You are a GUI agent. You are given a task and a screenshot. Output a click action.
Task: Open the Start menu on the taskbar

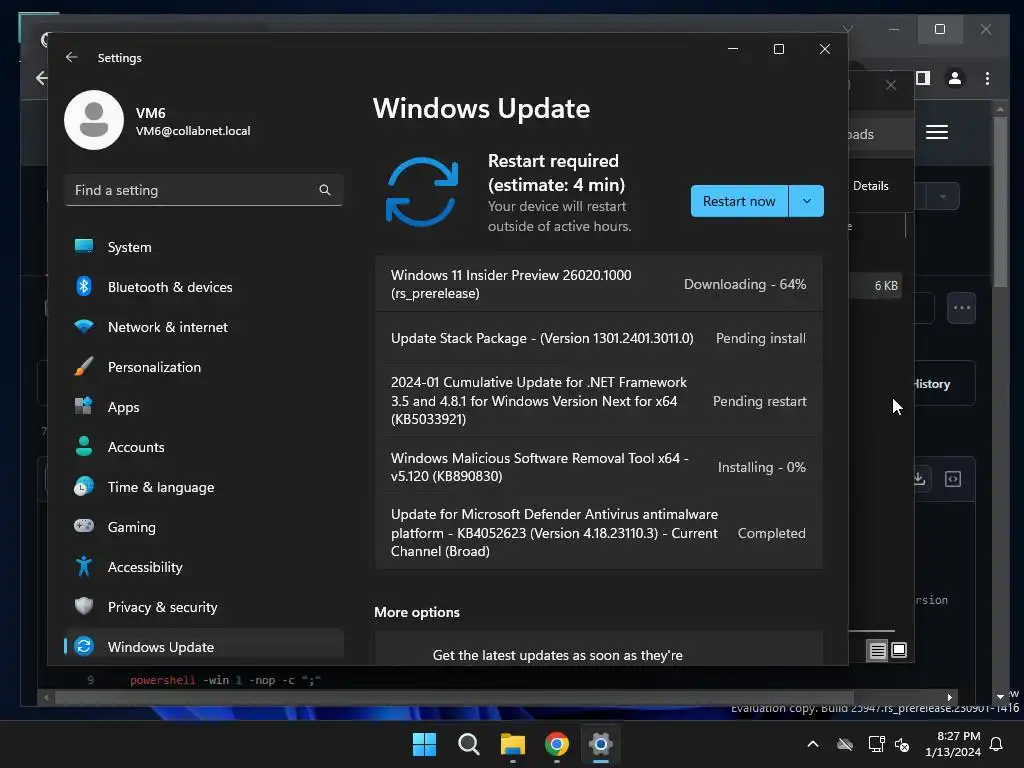coord(424,744)
